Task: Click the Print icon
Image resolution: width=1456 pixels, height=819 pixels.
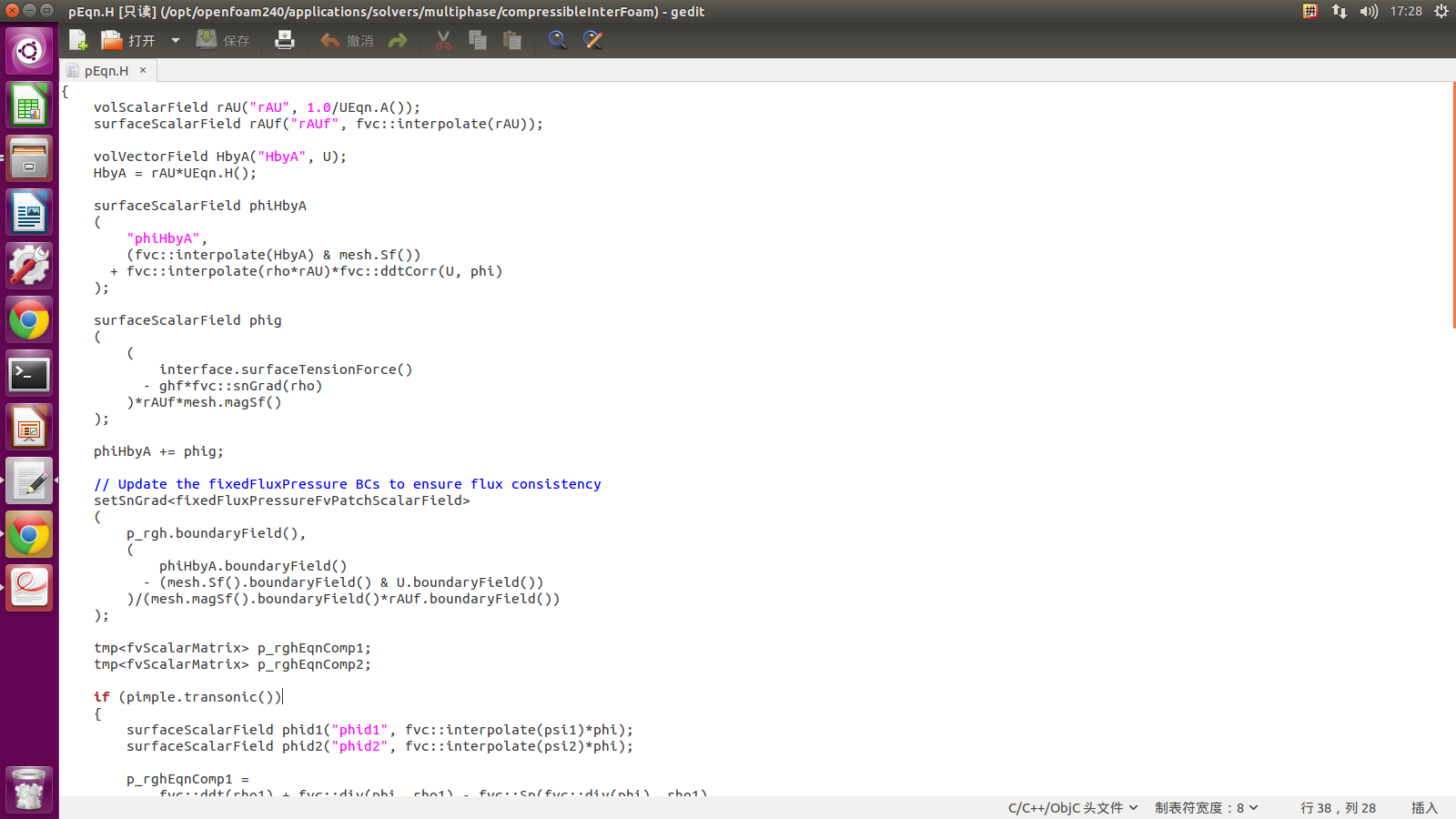Action: [x=285, y=40]
